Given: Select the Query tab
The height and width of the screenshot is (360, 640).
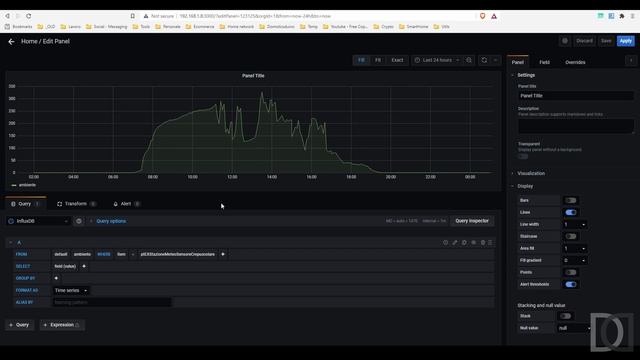Looking at the screenshot, I should pyautogui.click(x=25, y=204).
